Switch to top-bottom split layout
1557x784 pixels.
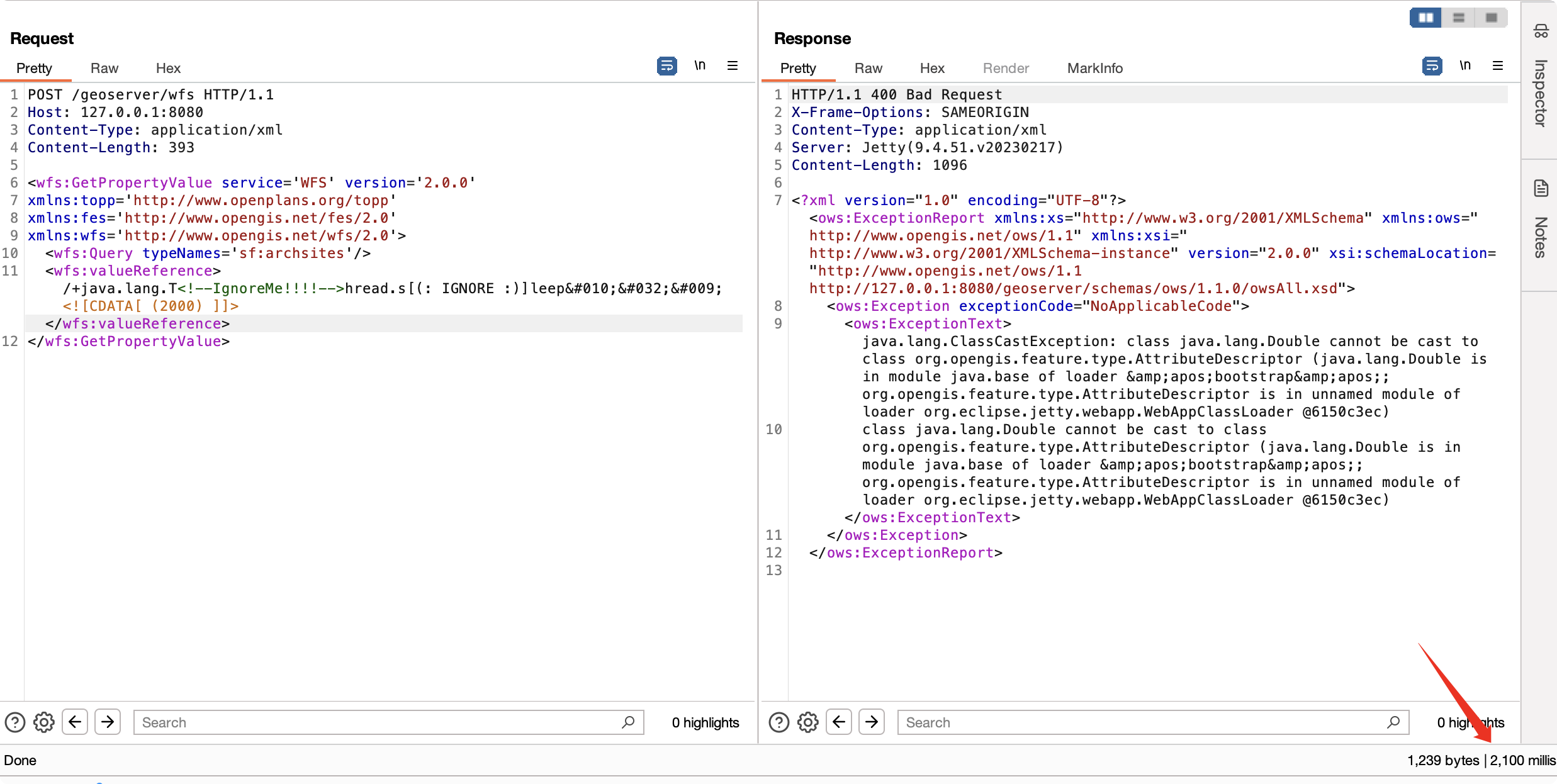(x=1458, y=18)
